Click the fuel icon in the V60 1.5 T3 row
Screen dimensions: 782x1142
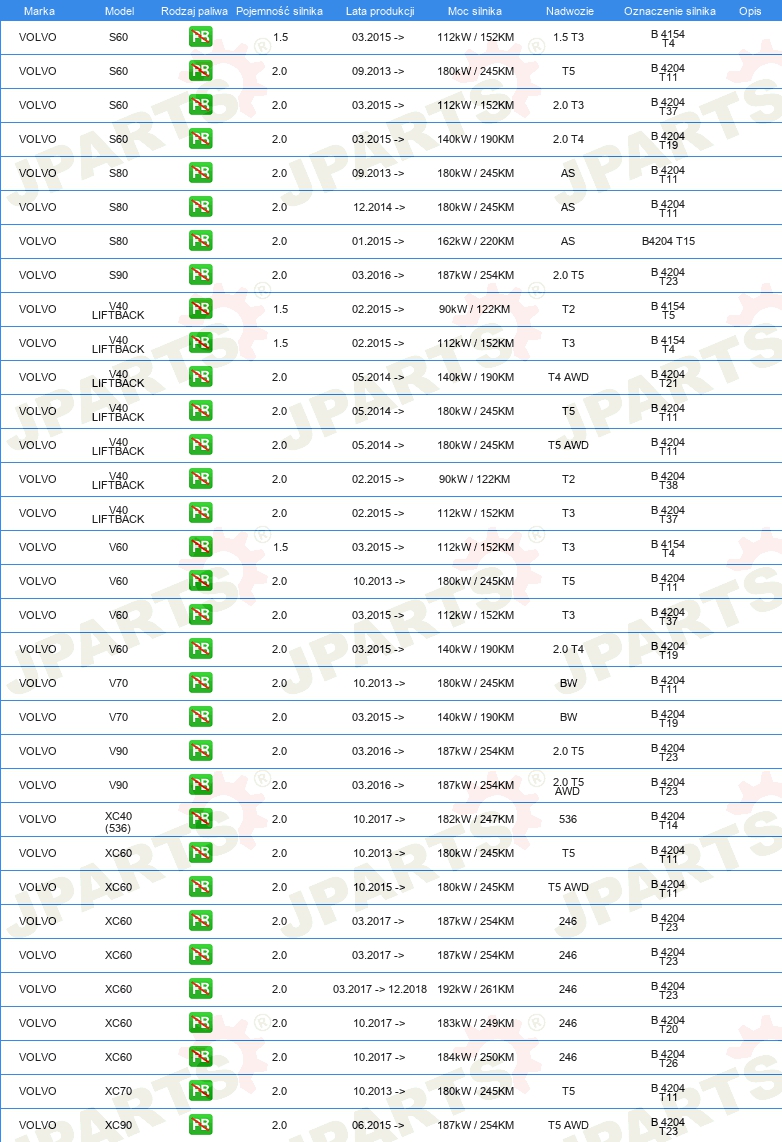[x=200, y=546]
